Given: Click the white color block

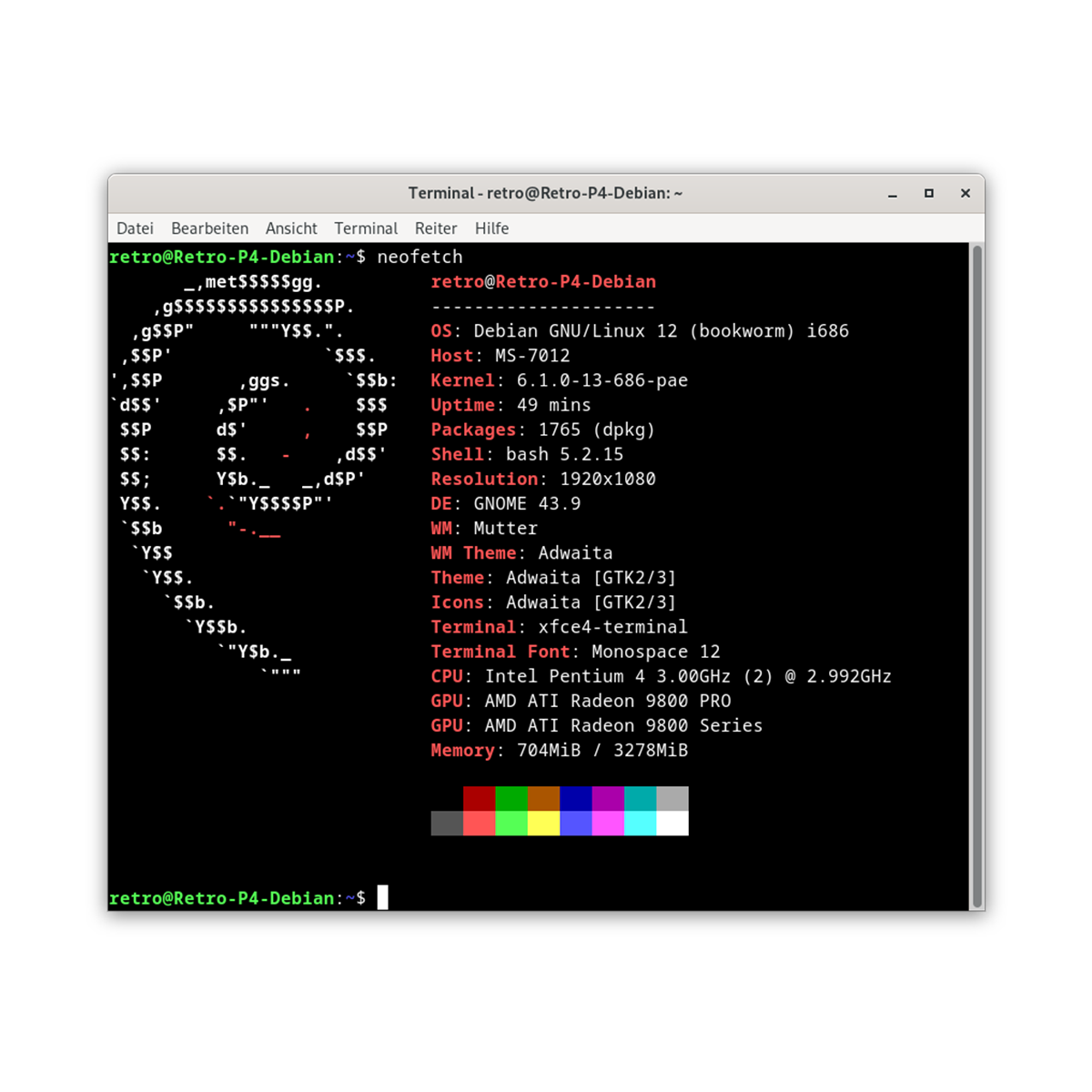Looking at the screenshot, I should [x=672, y=824].
